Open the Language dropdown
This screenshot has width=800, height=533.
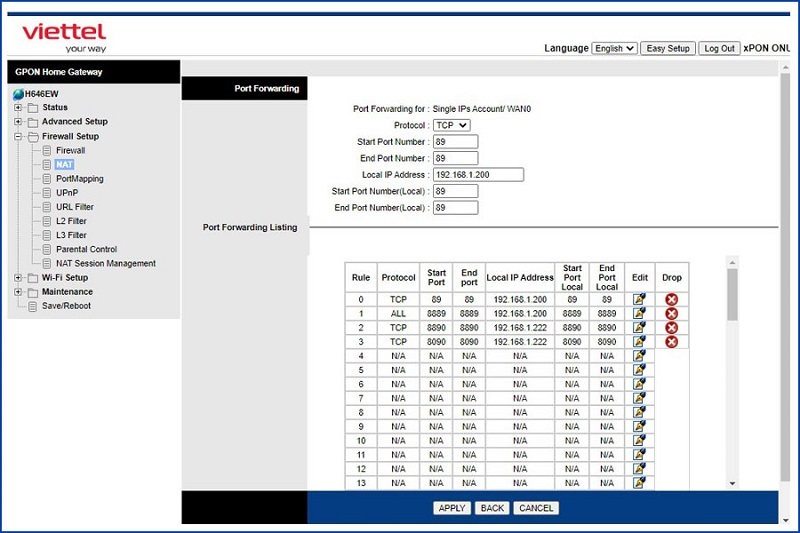tap(614, 48)
